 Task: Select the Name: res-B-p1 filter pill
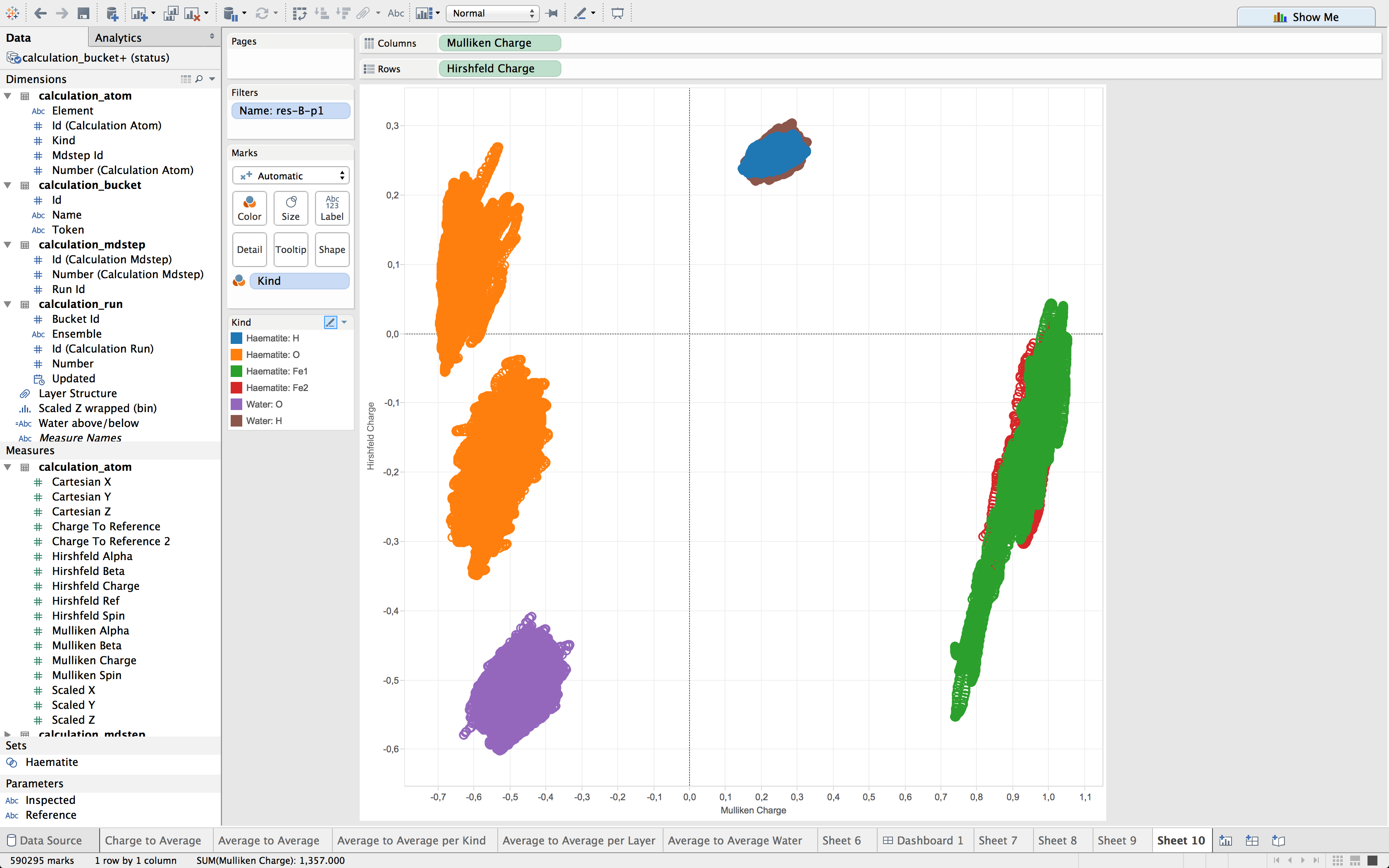coord(291,110)
